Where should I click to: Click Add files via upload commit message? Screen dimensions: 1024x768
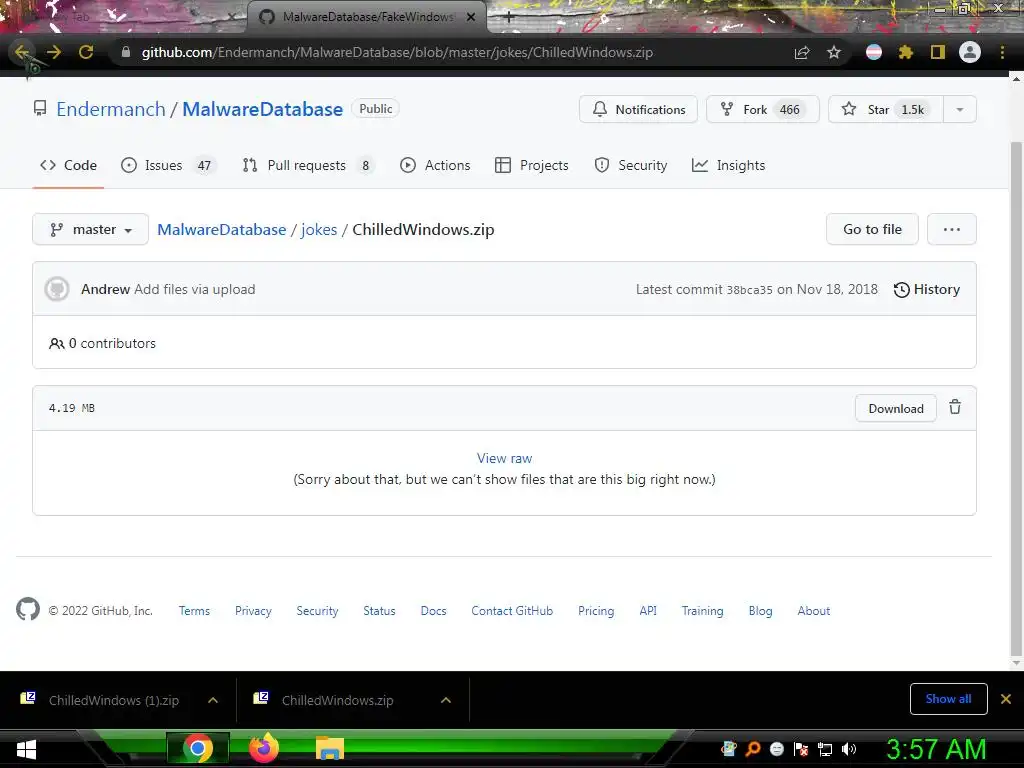195,289
